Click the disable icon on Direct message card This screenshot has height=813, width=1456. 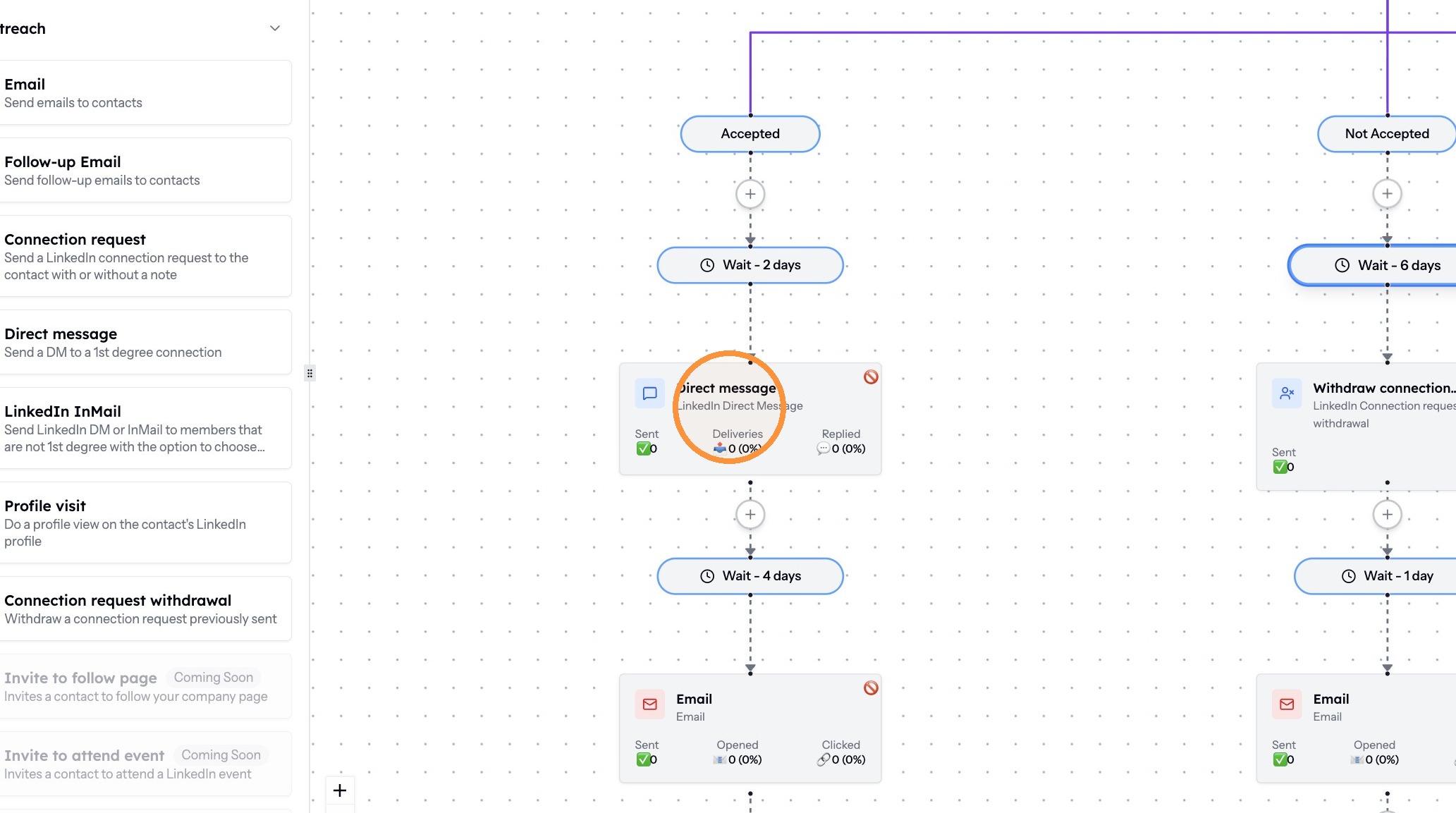click(871, 377)
